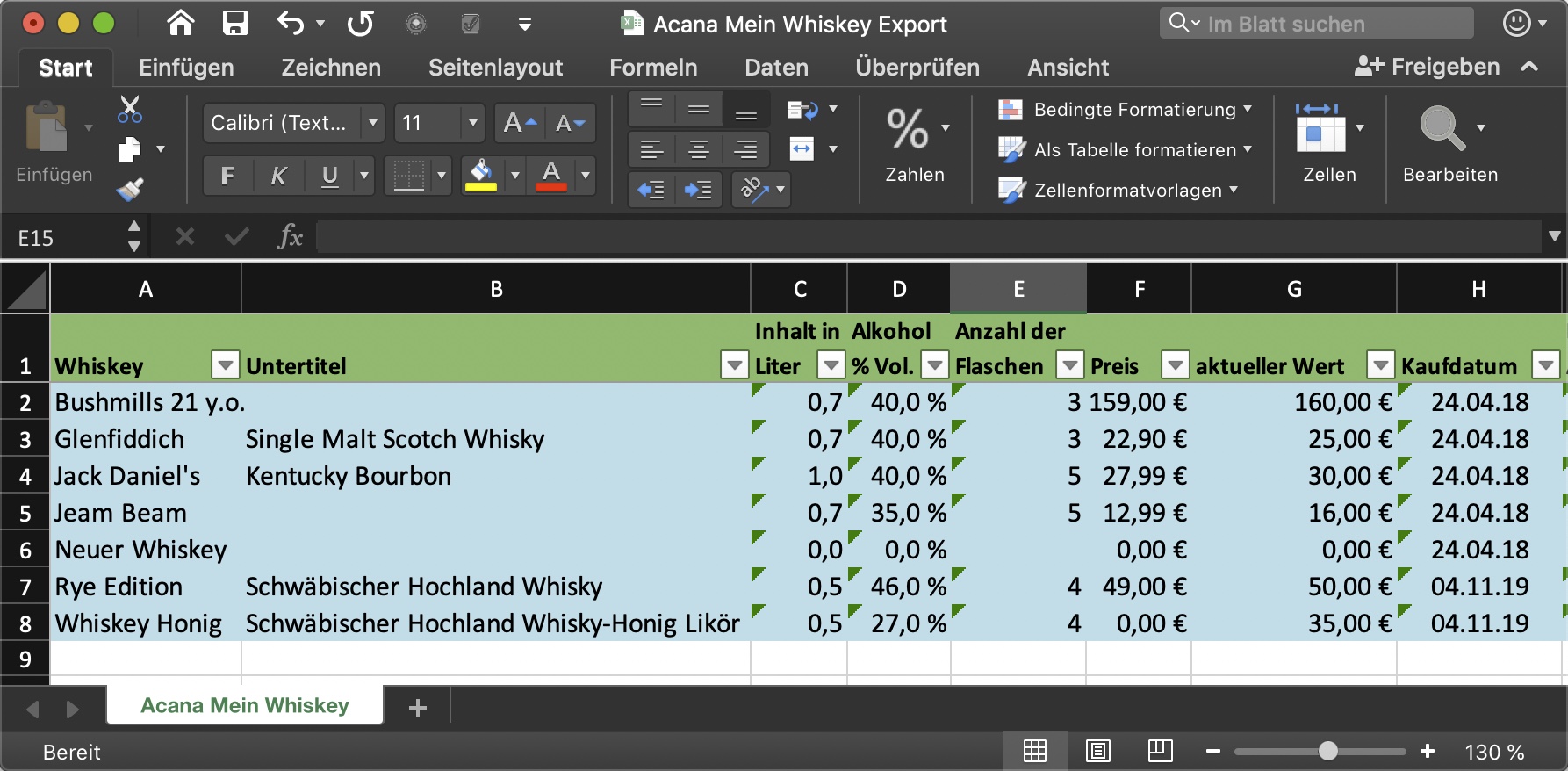Open the Zeichnen ribbon tab
Viewport: 1568px width, 771px height.
click(331, 68)
